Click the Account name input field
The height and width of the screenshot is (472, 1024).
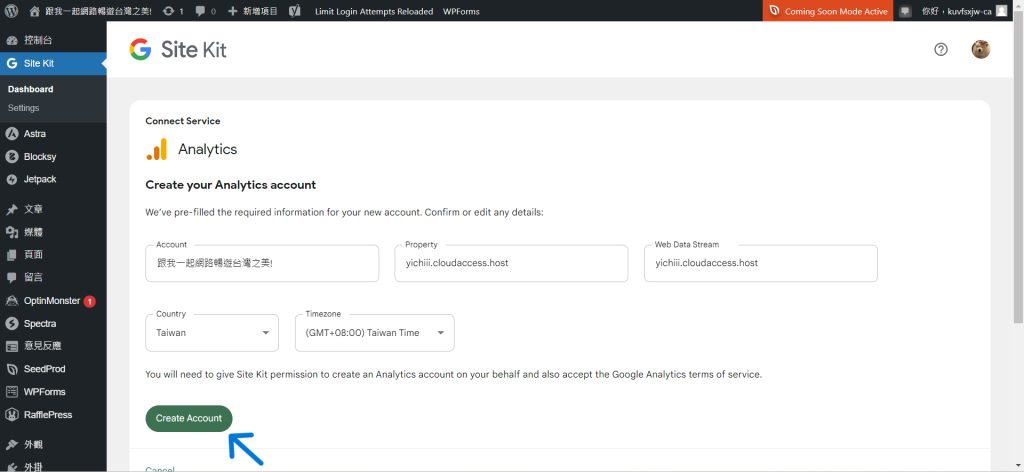[262, 263]
